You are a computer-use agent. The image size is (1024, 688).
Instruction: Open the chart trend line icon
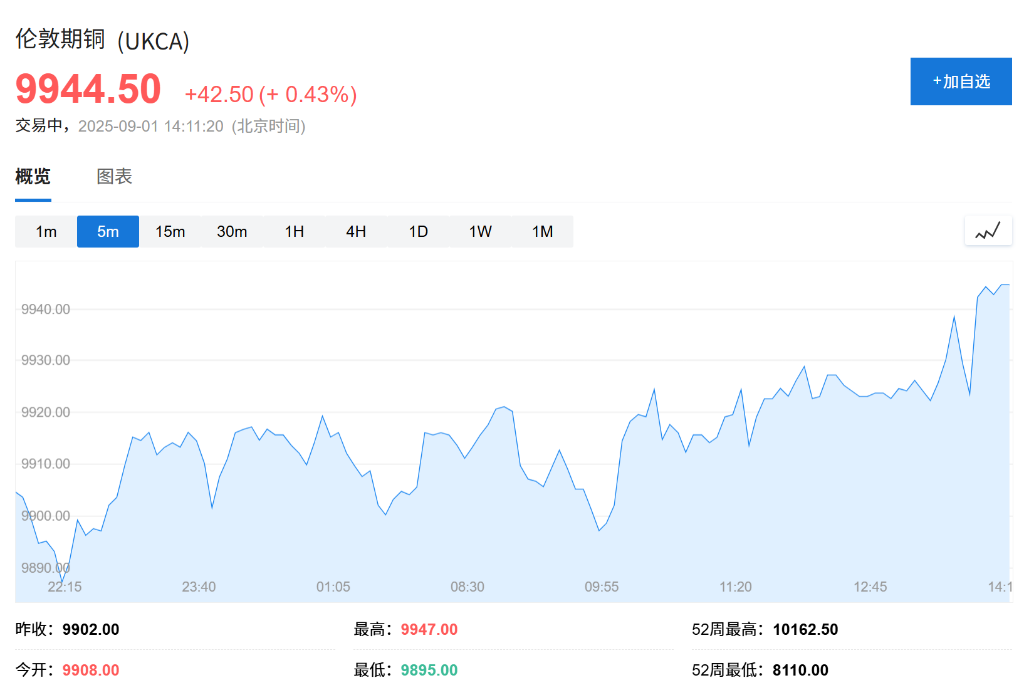(x=988, y=230)
